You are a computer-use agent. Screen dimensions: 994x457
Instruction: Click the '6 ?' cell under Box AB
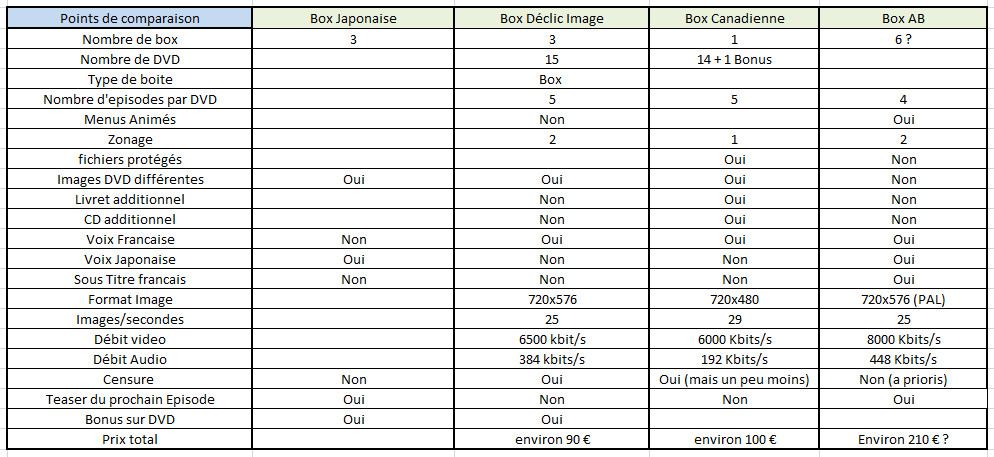903,39
